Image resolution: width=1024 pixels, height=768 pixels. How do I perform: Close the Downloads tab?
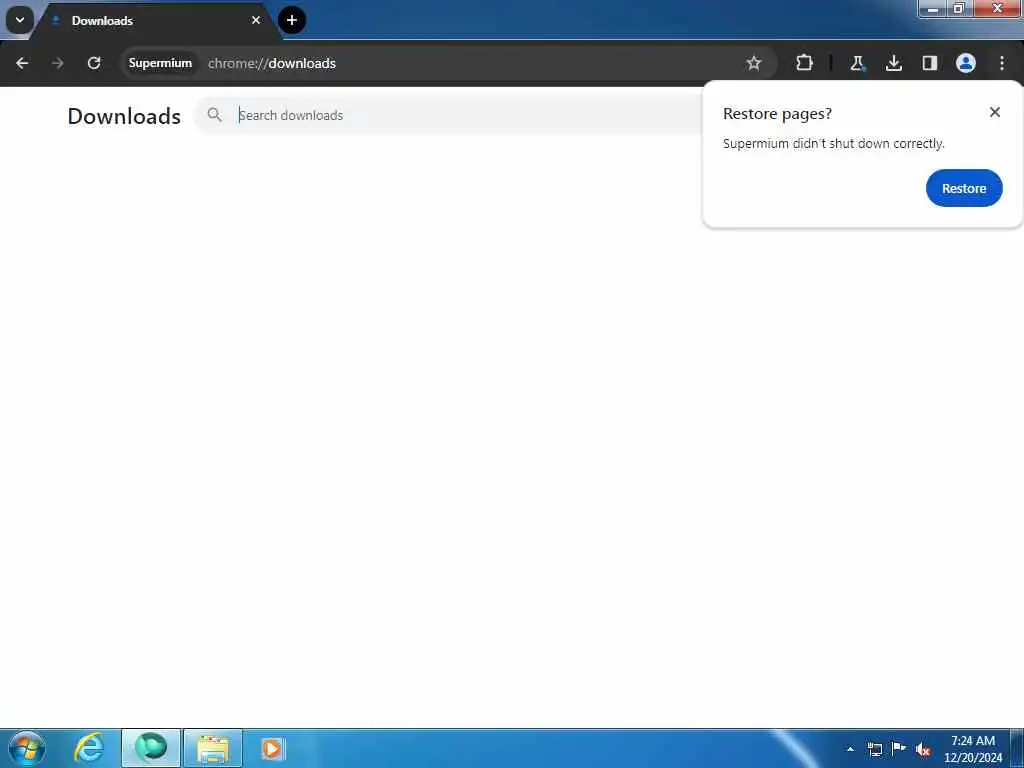pyautogui.click(x=256, y=20)
